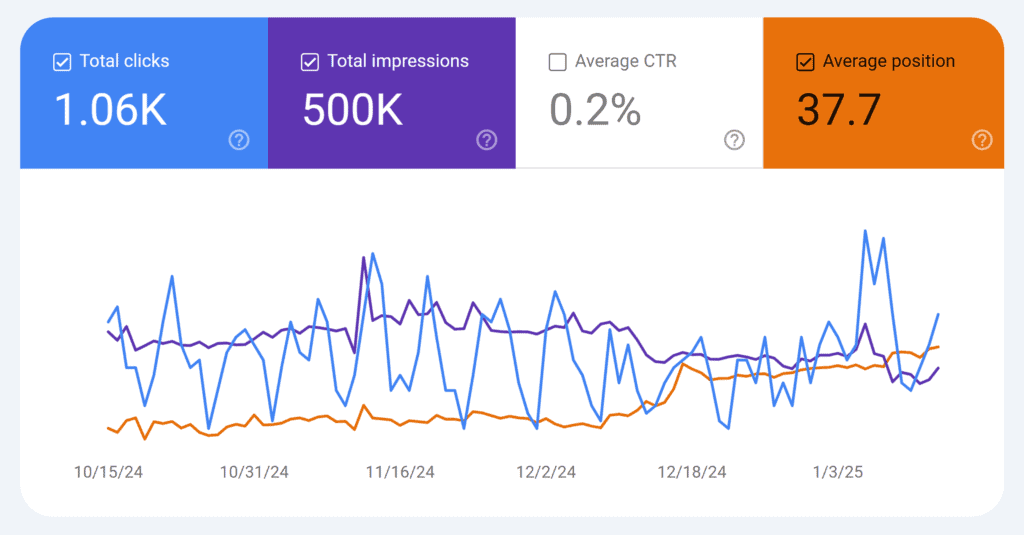
Task: Click the 12/18/24 date label
Action: pyautogui.click(x=691, y=472)
